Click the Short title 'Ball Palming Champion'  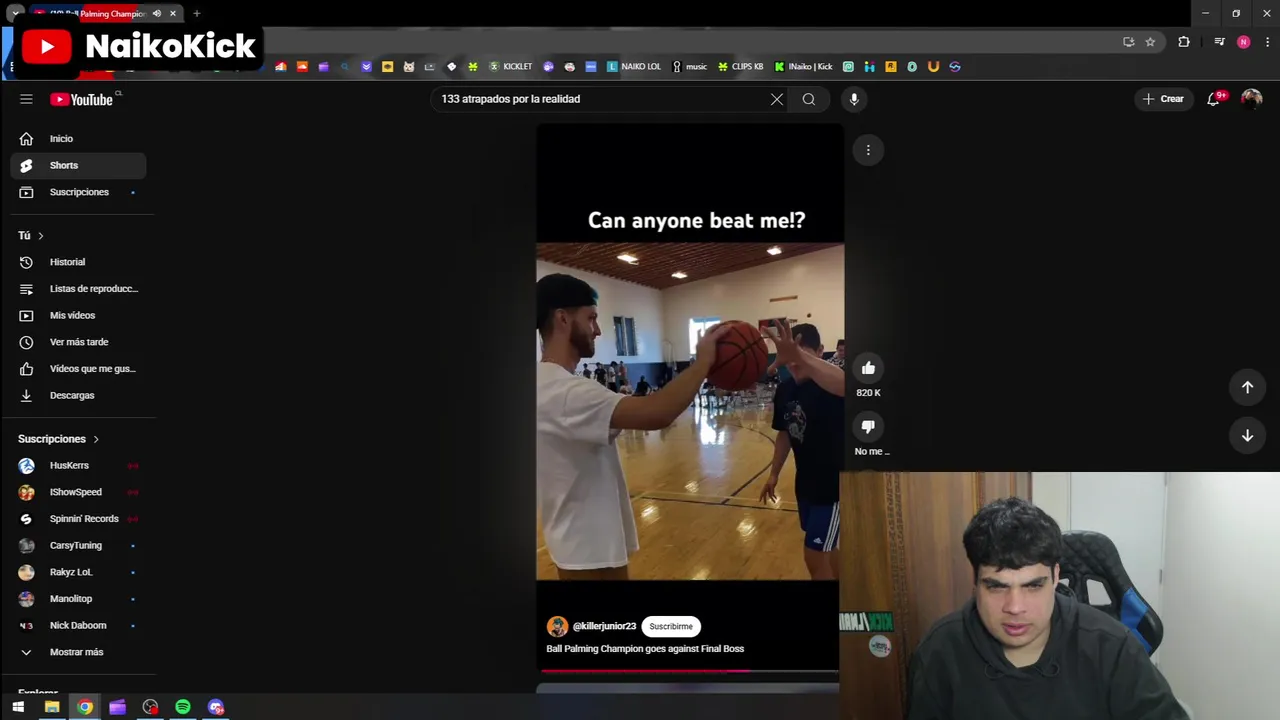click(645, 649)
